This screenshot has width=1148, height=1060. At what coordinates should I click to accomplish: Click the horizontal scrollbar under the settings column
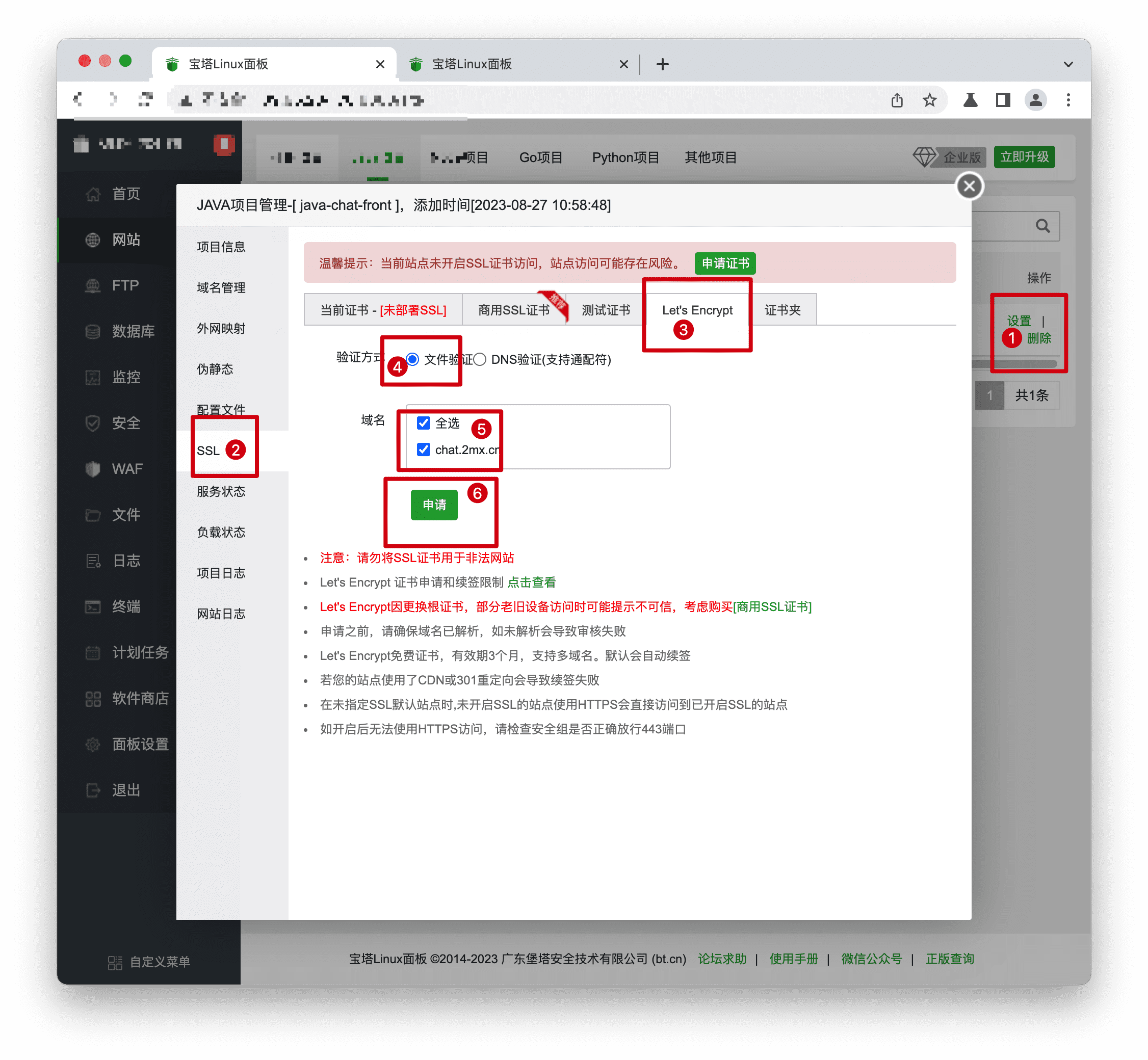(x=1014, y=364)
